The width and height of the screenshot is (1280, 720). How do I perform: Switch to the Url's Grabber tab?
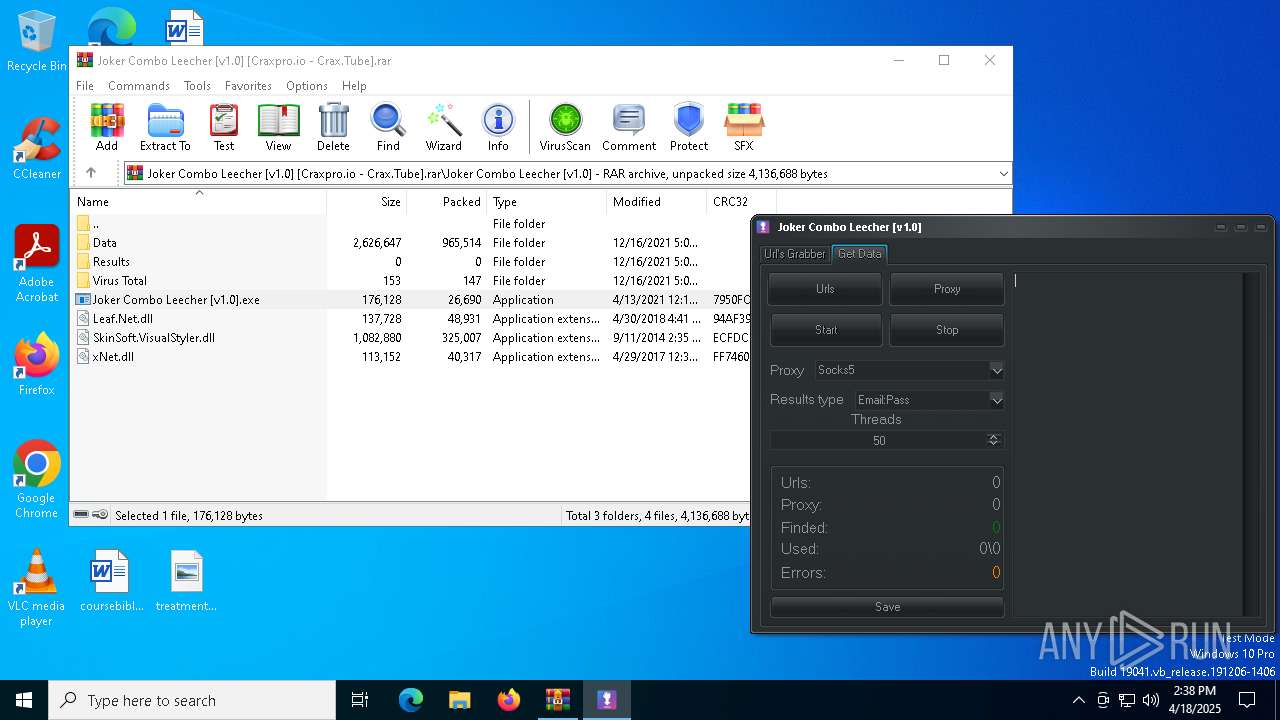pyautogui.click(x=795, y=254)
